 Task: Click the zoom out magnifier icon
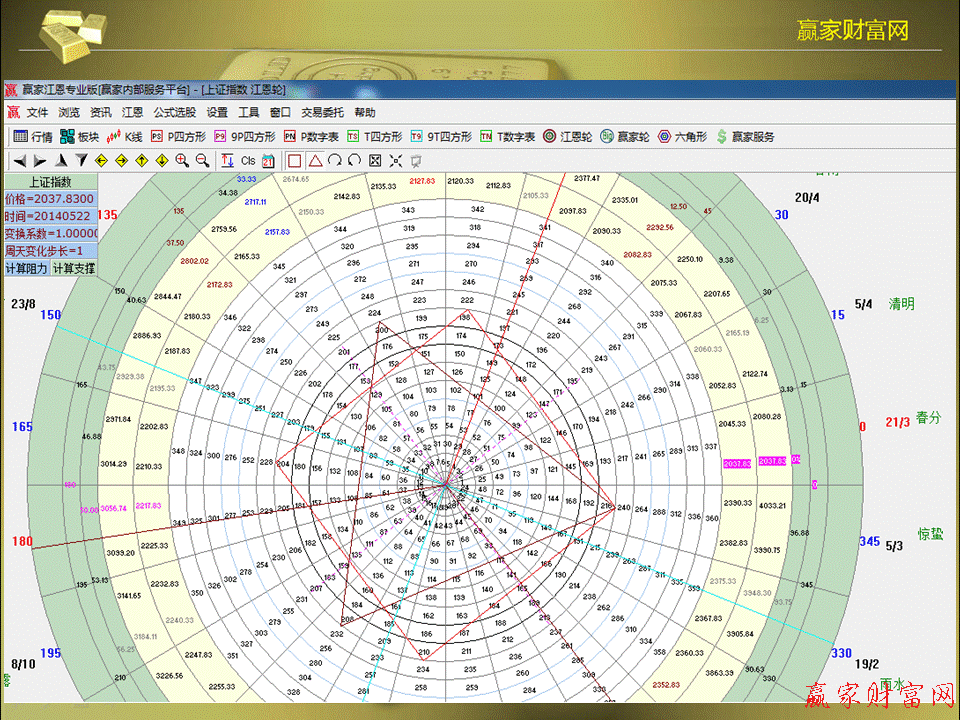point(202,161)
